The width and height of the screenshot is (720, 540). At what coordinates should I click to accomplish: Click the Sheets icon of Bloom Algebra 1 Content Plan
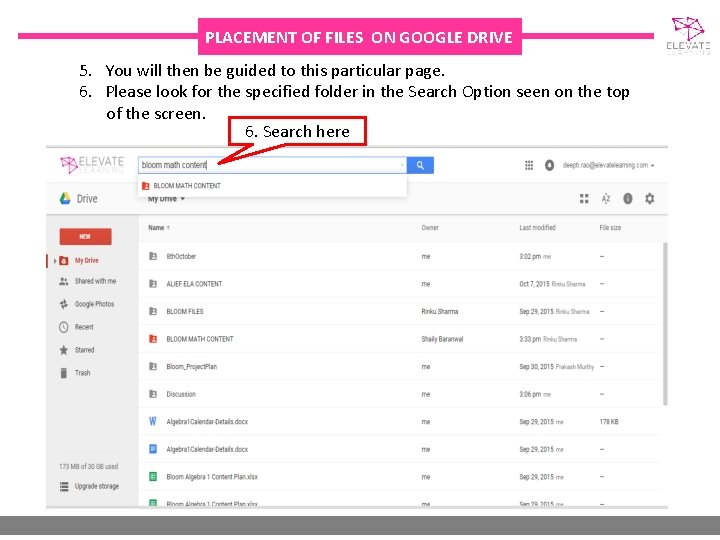pyautogui.click(x=153, y=477)
